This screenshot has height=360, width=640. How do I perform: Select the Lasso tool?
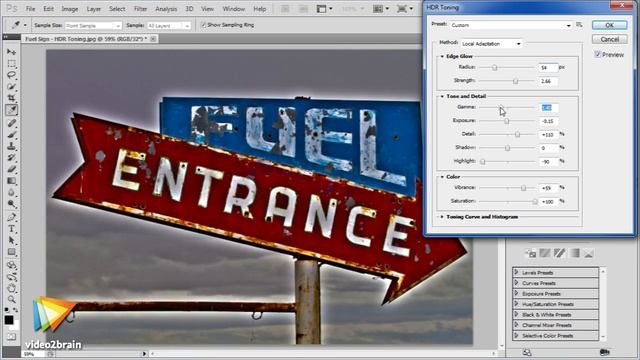click(11, 75)
